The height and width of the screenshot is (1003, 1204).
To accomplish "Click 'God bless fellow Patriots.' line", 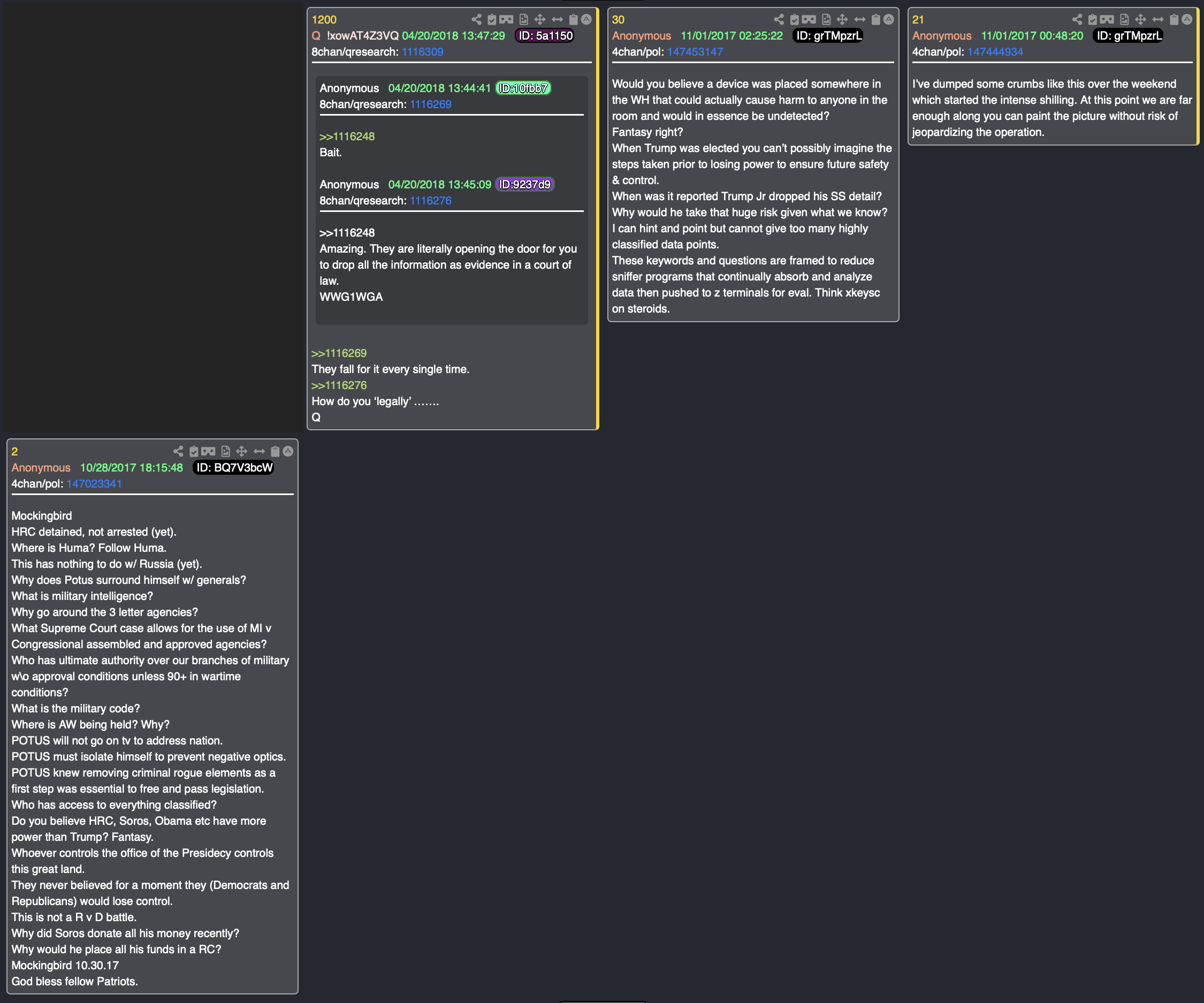I will [x=74, y=981].
